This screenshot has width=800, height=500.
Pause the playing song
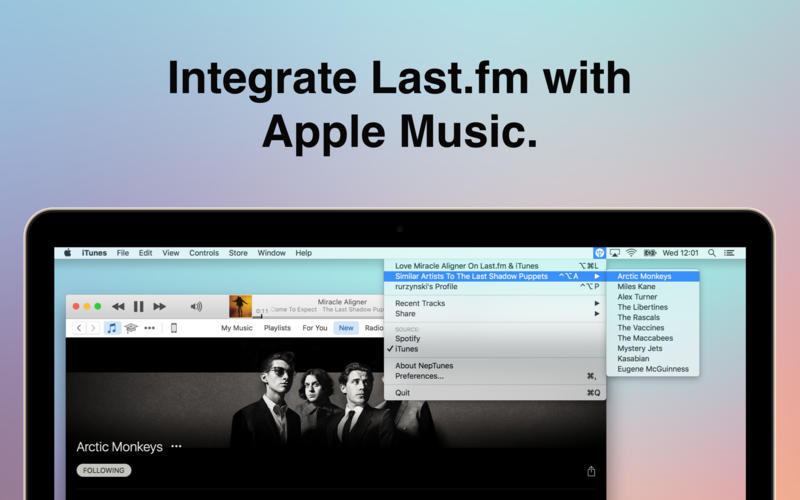point(138,306)
